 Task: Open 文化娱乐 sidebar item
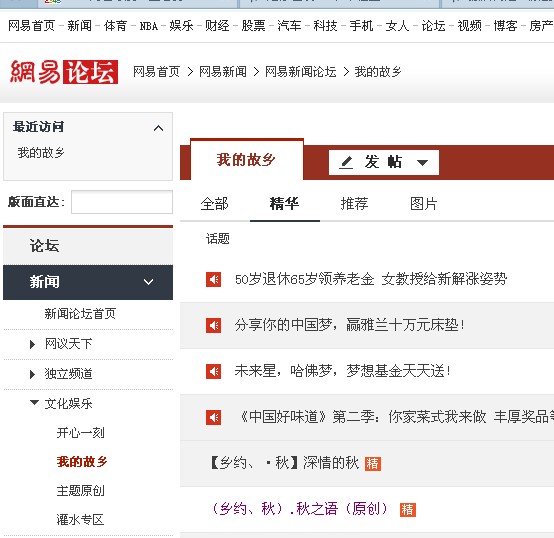point(69,403)
